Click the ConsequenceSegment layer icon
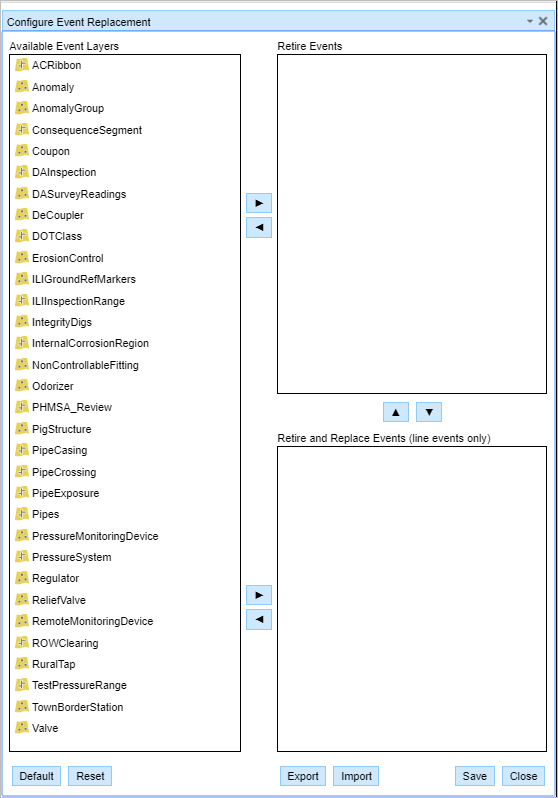Image resolution: width=558 pixels, height=798 pixels. tap(21, 130)
